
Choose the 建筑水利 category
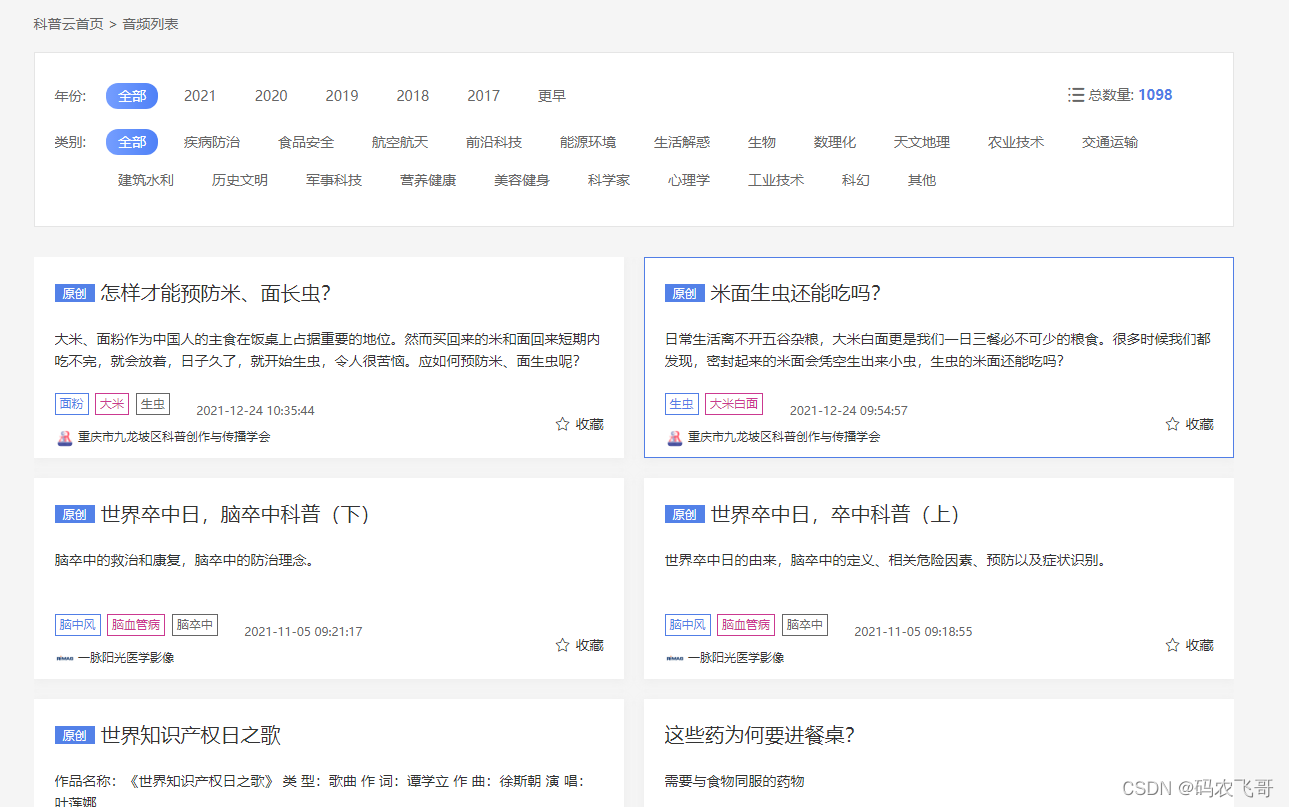coord(146,180)
